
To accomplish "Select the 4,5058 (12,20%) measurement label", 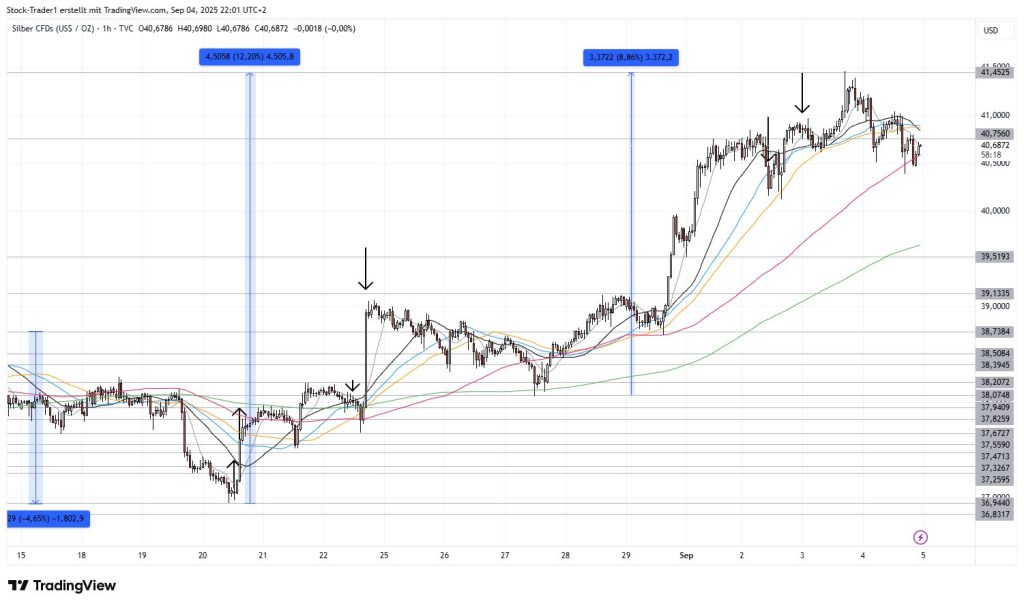I will point(249,57).
